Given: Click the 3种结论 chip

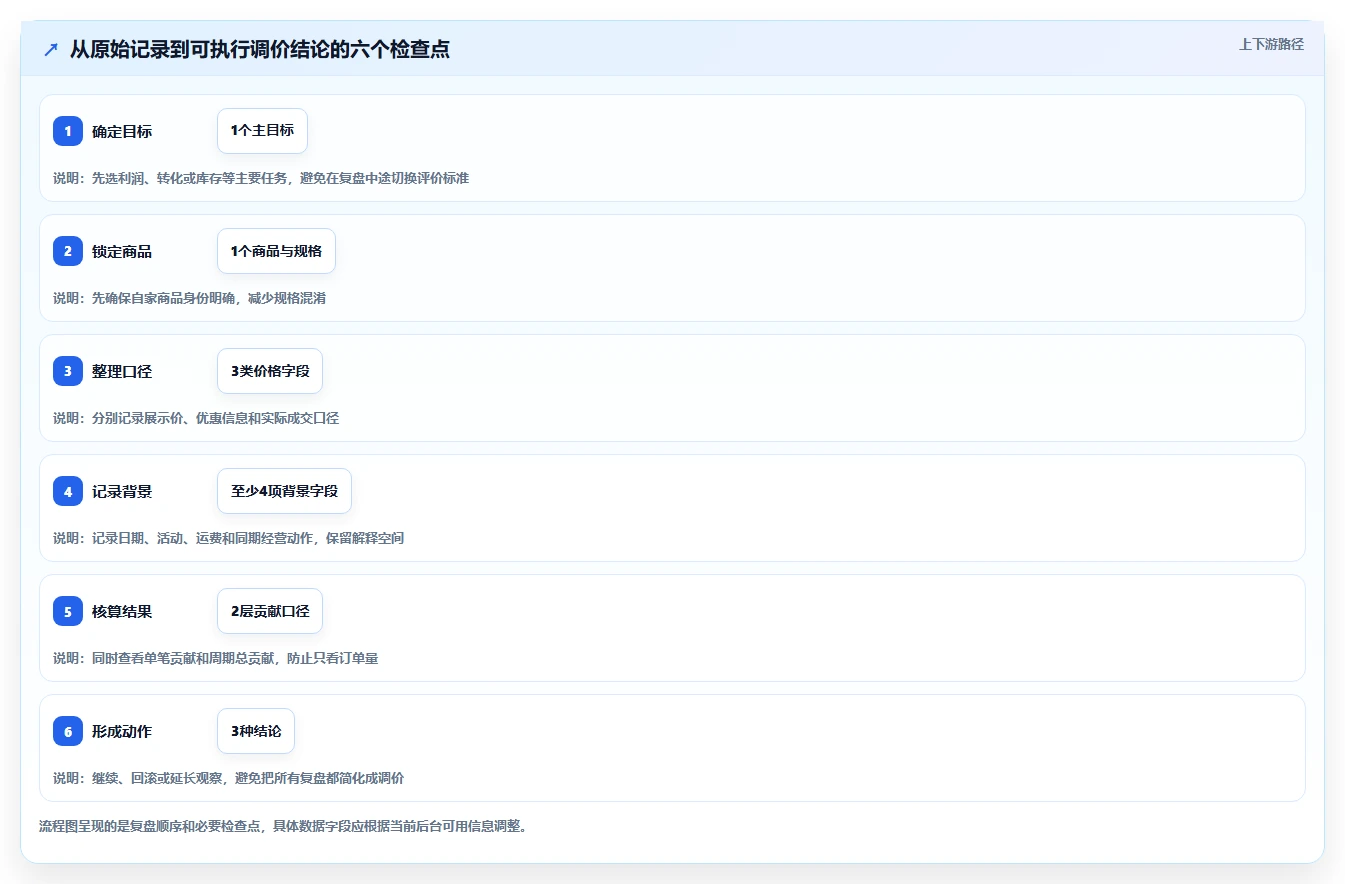Looking at the screenshot, I should click(x=256, y=731).
